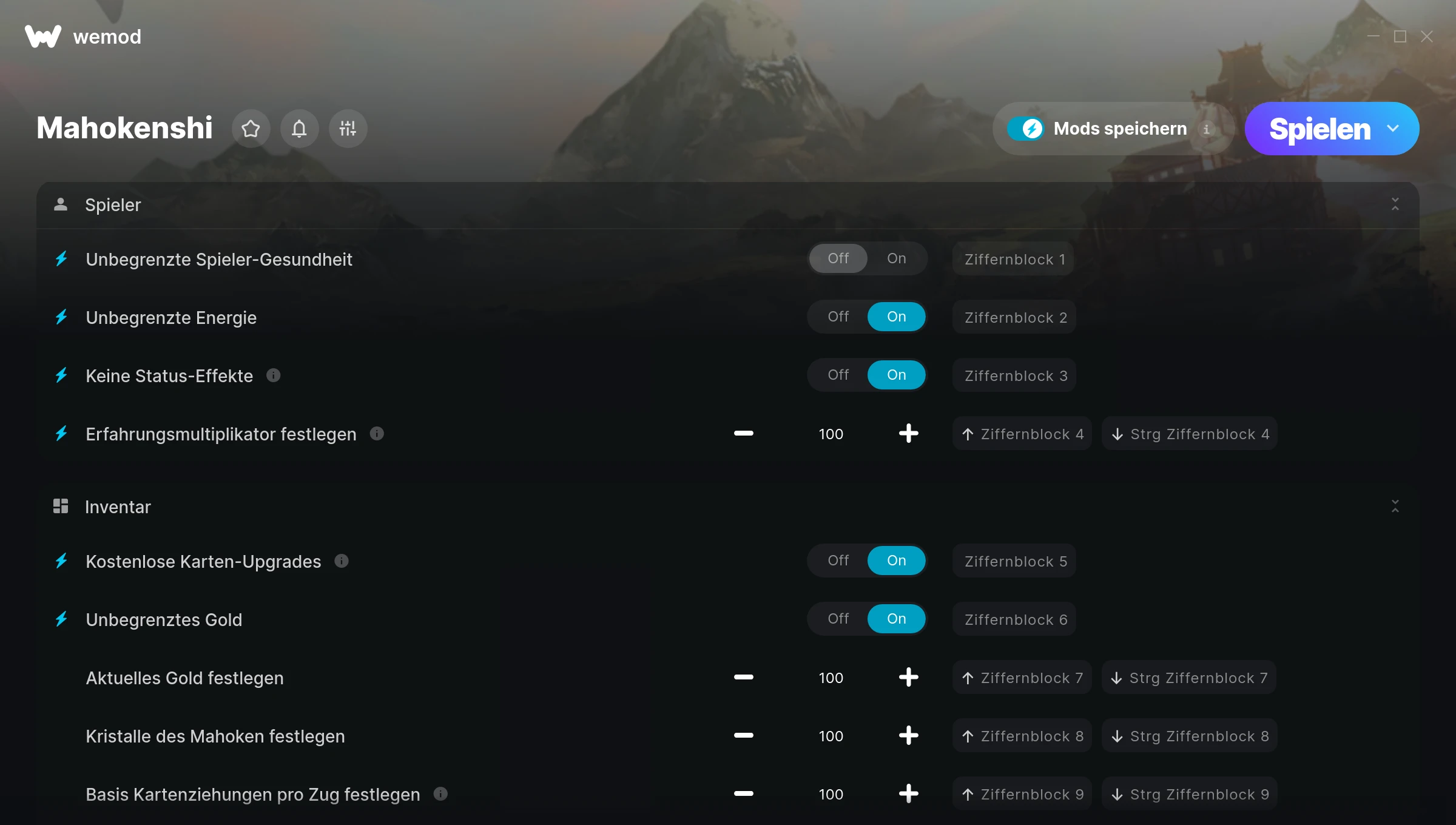Screen dimensions: 1456x825
Task: Show info for Keine Status-Effekte
Action: click(x=274, y=375)
